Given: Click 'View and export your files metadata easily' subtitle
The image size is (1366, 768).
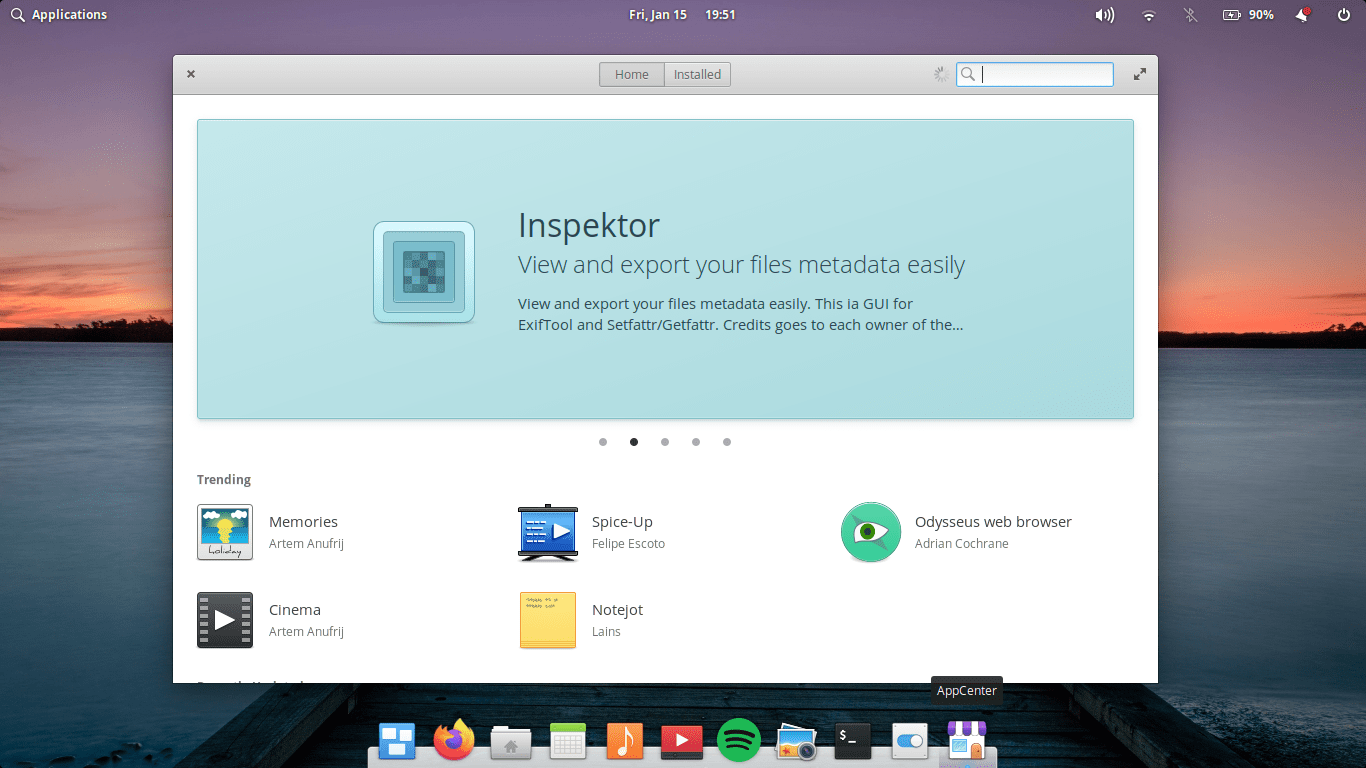Looking at the screenshot, I should coord(741,265).
